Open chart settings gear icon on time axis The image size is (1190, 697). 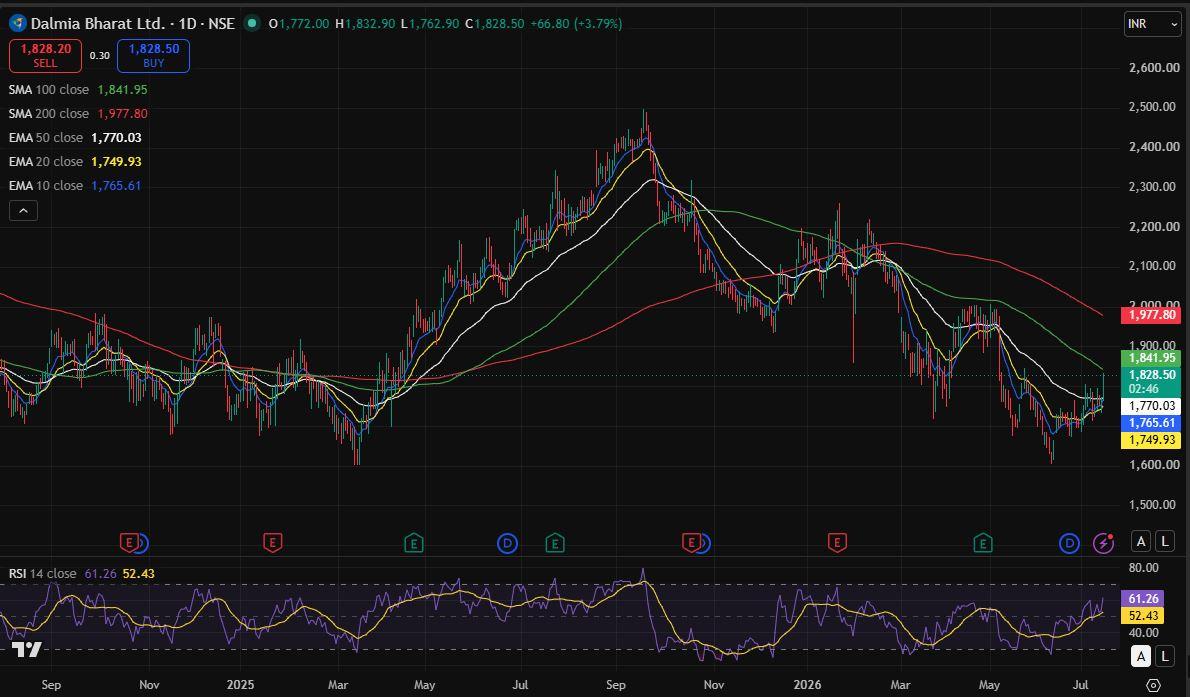click(x=1153, y=685)
